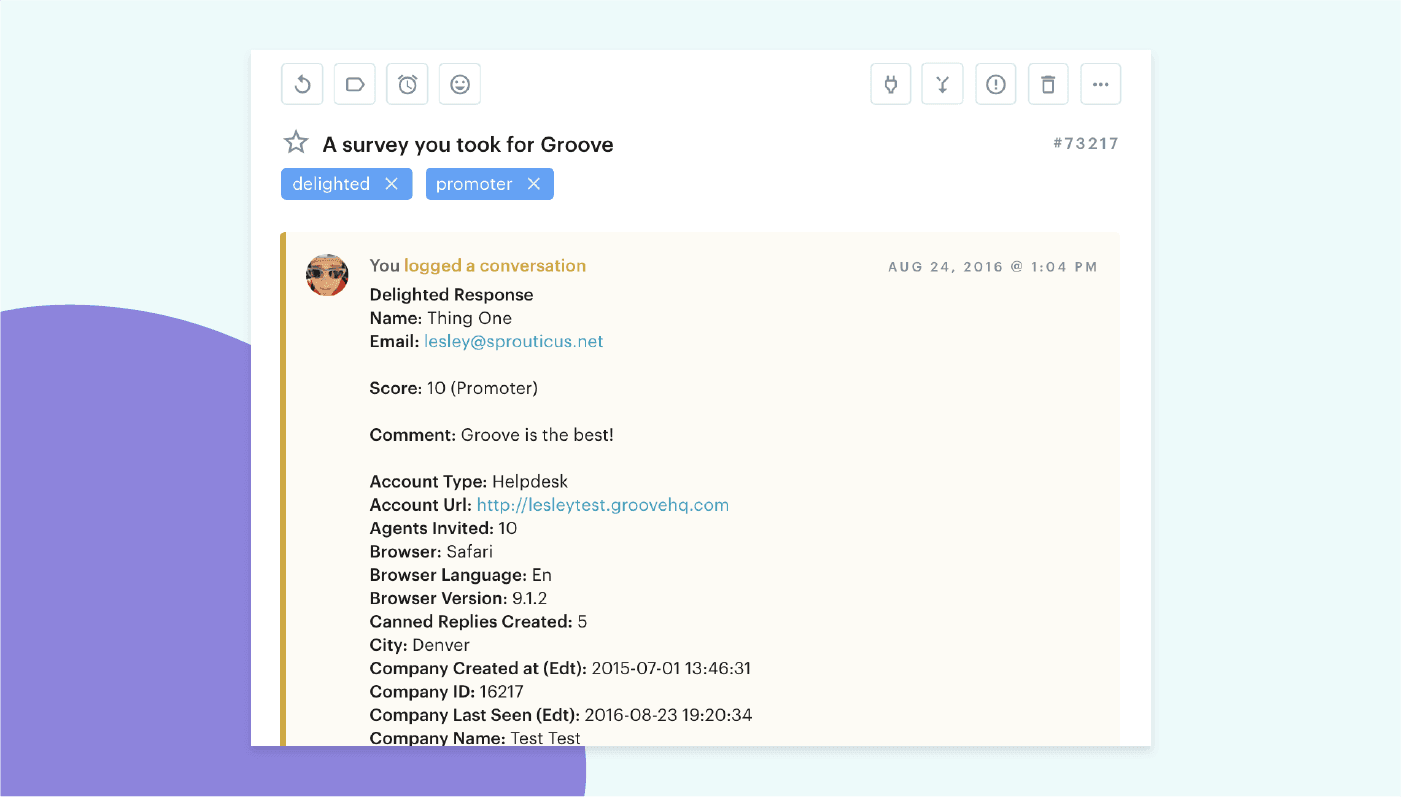Click the integrations plug icon
This screenshot has width=1401, height=797.
point(890,84)
